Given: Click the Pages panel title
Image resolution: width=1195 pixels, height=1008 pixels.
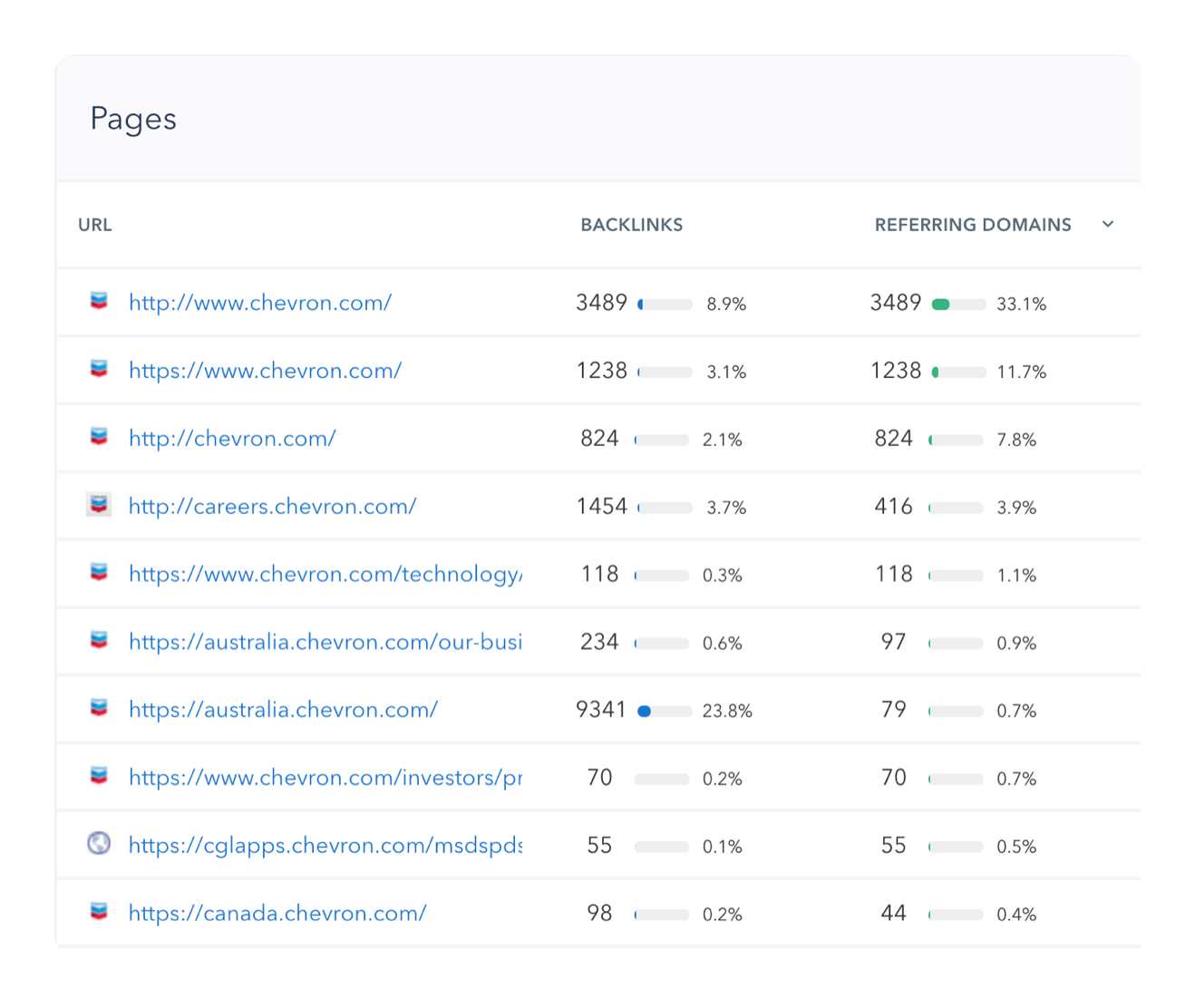Looking at the screenshot, I should pos(133,119).
